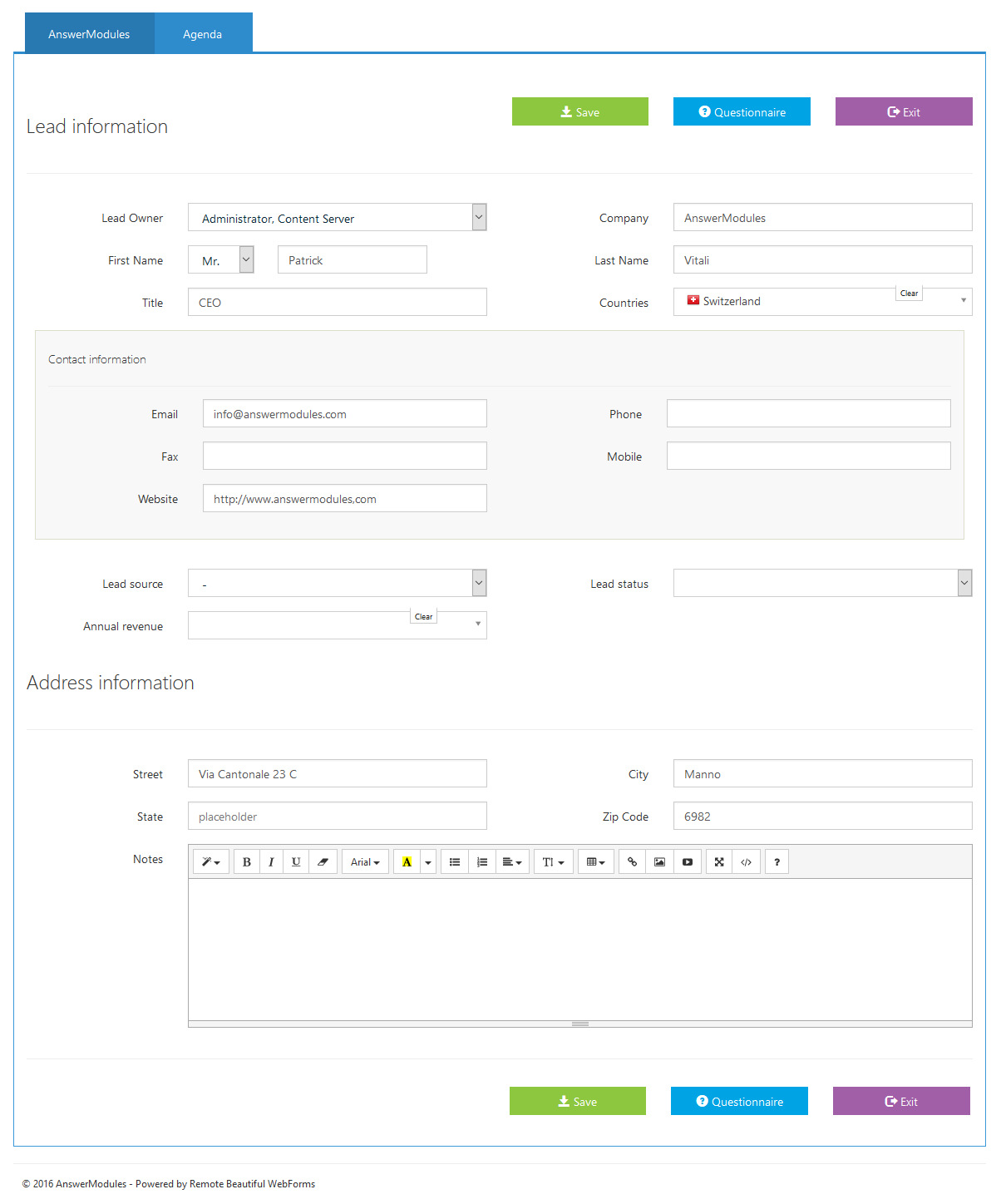Toggle code view in Notes editor

[747, 862]
